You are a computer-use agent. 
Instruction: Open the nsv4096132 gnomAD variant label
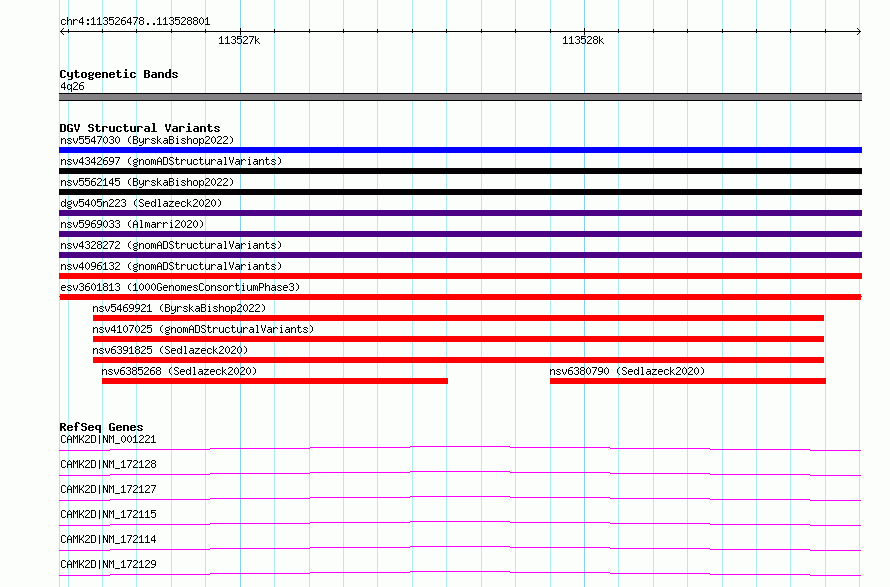[x=171, y=266]
